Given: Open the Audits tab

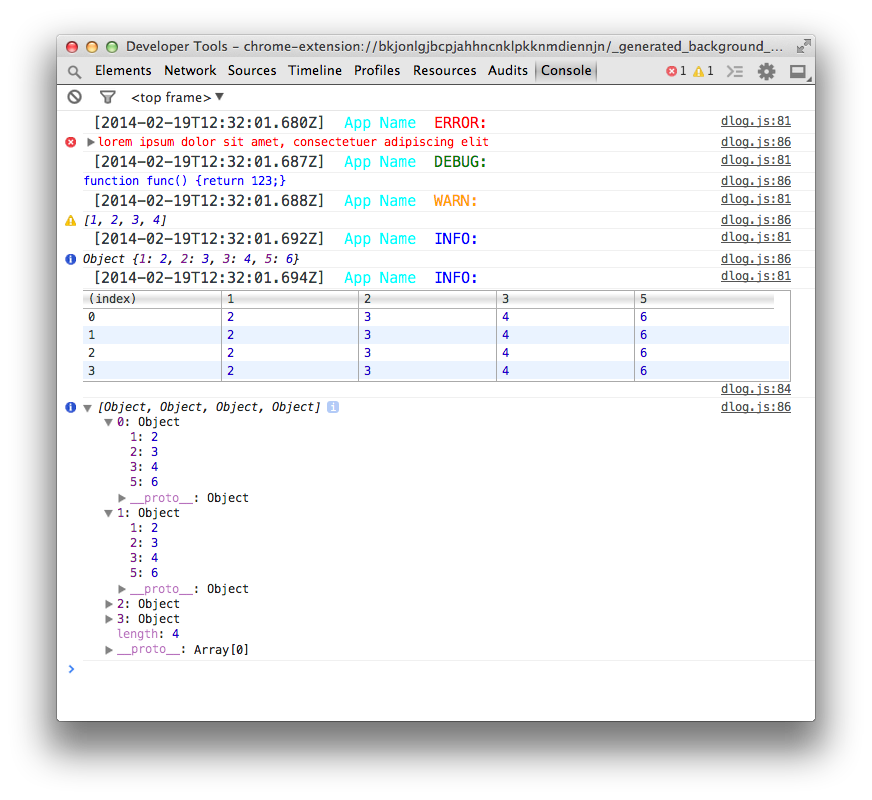Looking at the screenshot, I should pyautogui.click(x=508, y=71).
